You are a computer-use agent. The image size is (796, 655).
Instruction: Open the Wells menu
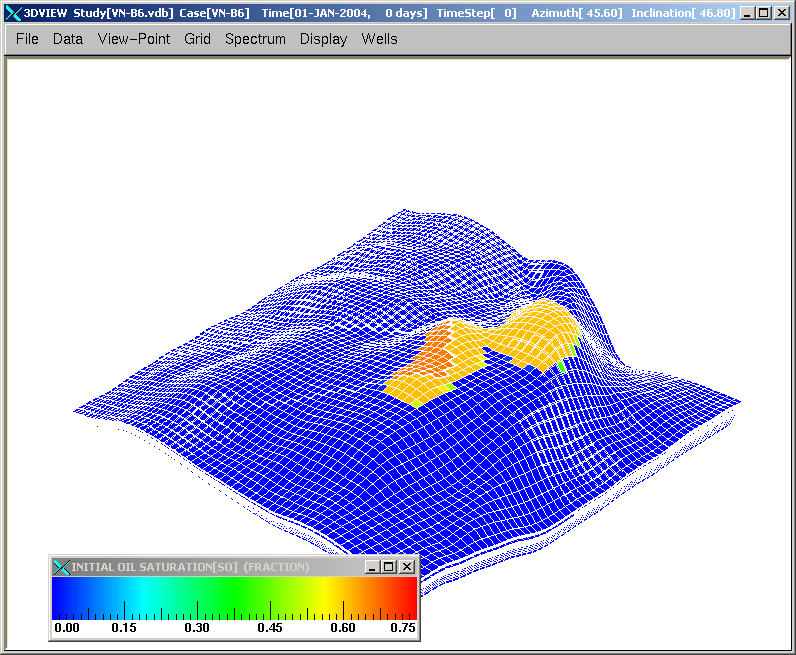click(x=379, y=39)
